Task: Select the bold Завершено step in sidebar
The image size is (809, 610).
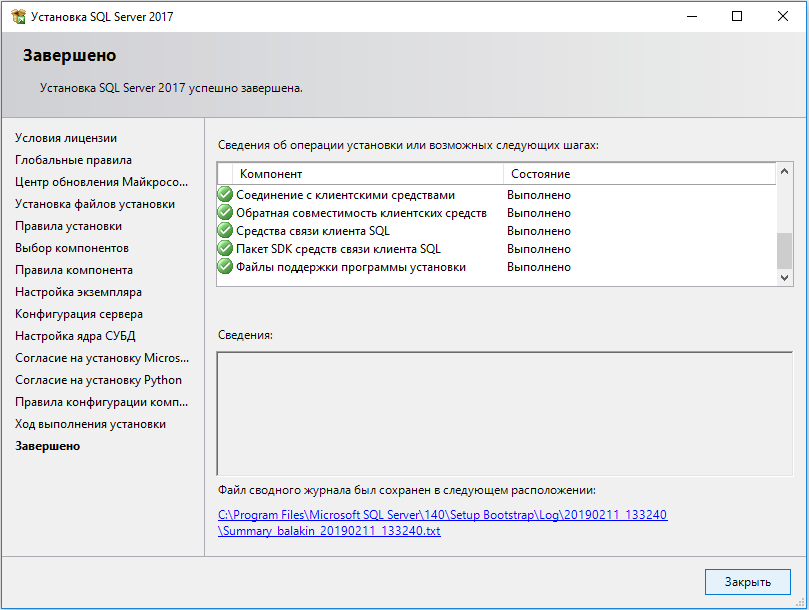Action: (x=47, y=446)
